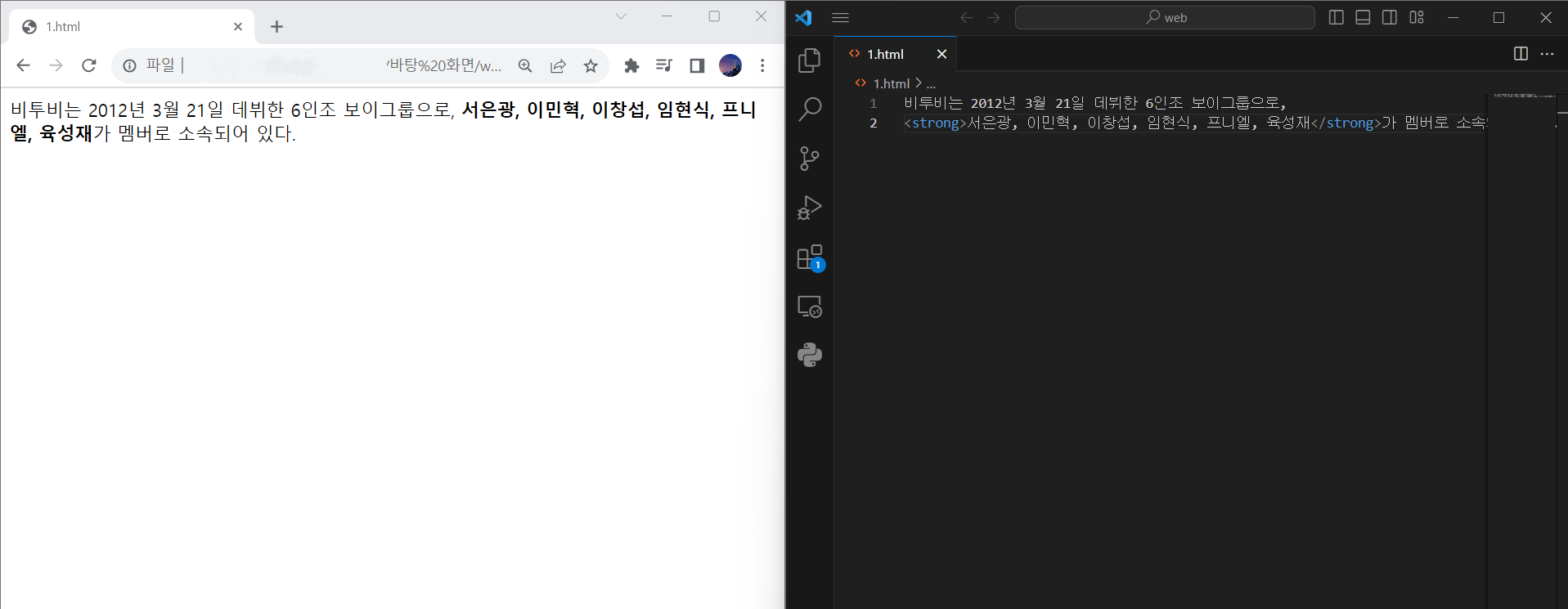Toggle Chrome side panel
Screen dimensions: 1568x609
(x=697, y=65)
